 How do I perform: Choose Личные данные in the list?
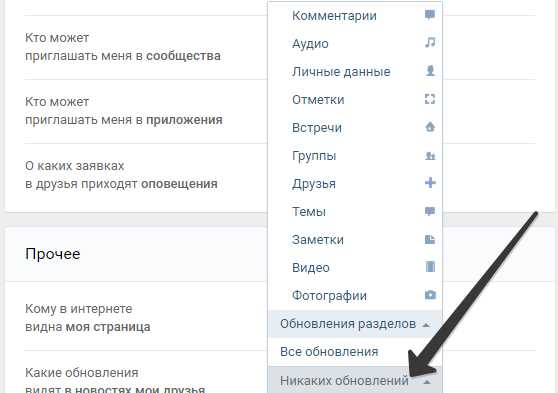point(355,72)
